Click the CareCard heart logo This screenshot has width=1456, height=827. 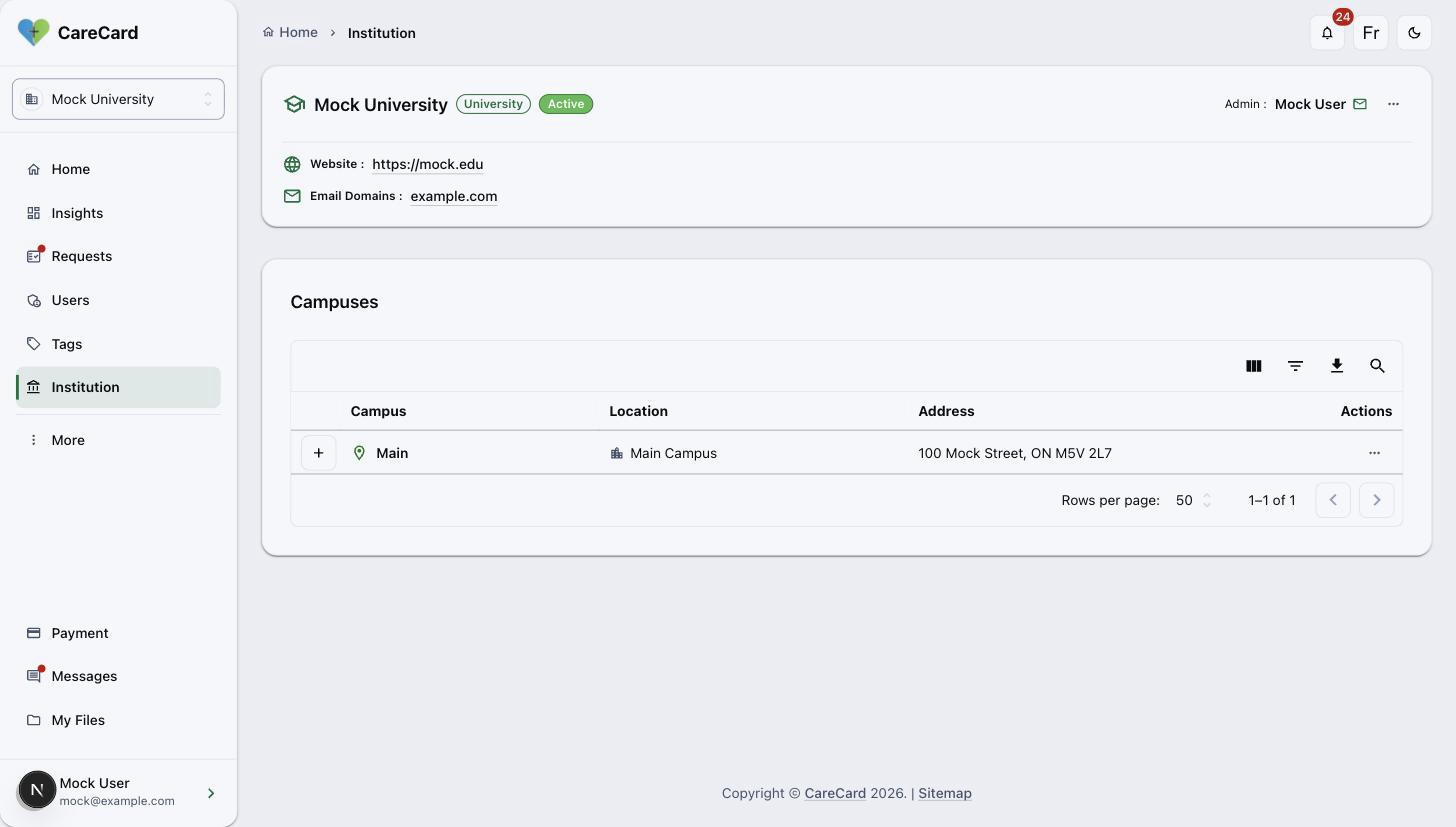click(x=33, y=32)
